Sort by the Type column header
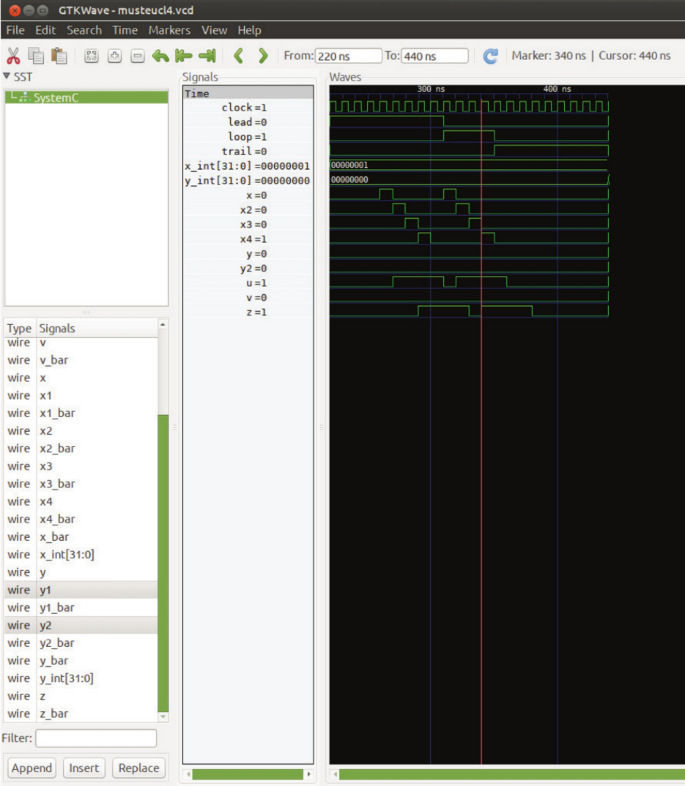685x786 pixels. pyautogui.click(x=20, y=328)
